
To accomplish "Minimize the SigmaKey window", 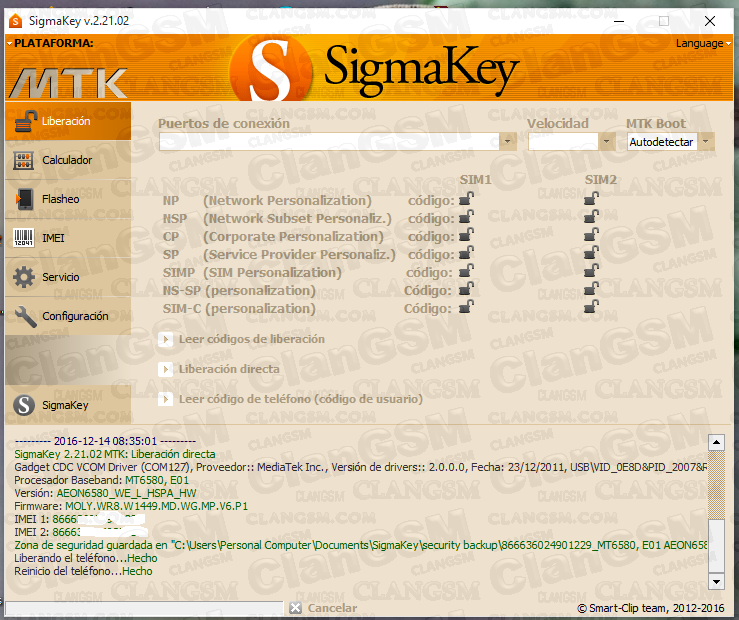I will point(619,21).
